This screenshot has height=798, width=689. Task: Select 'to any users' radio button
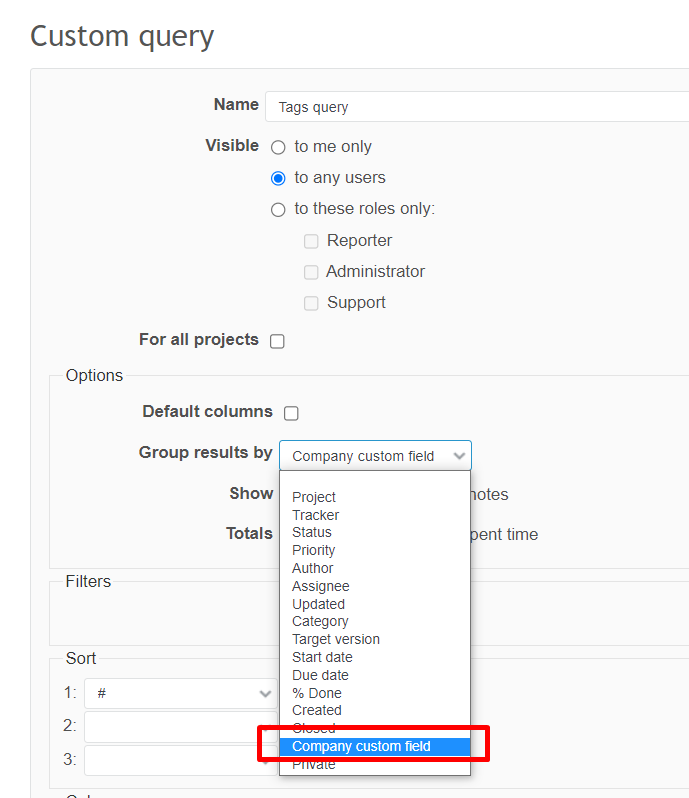click(278, 178)
